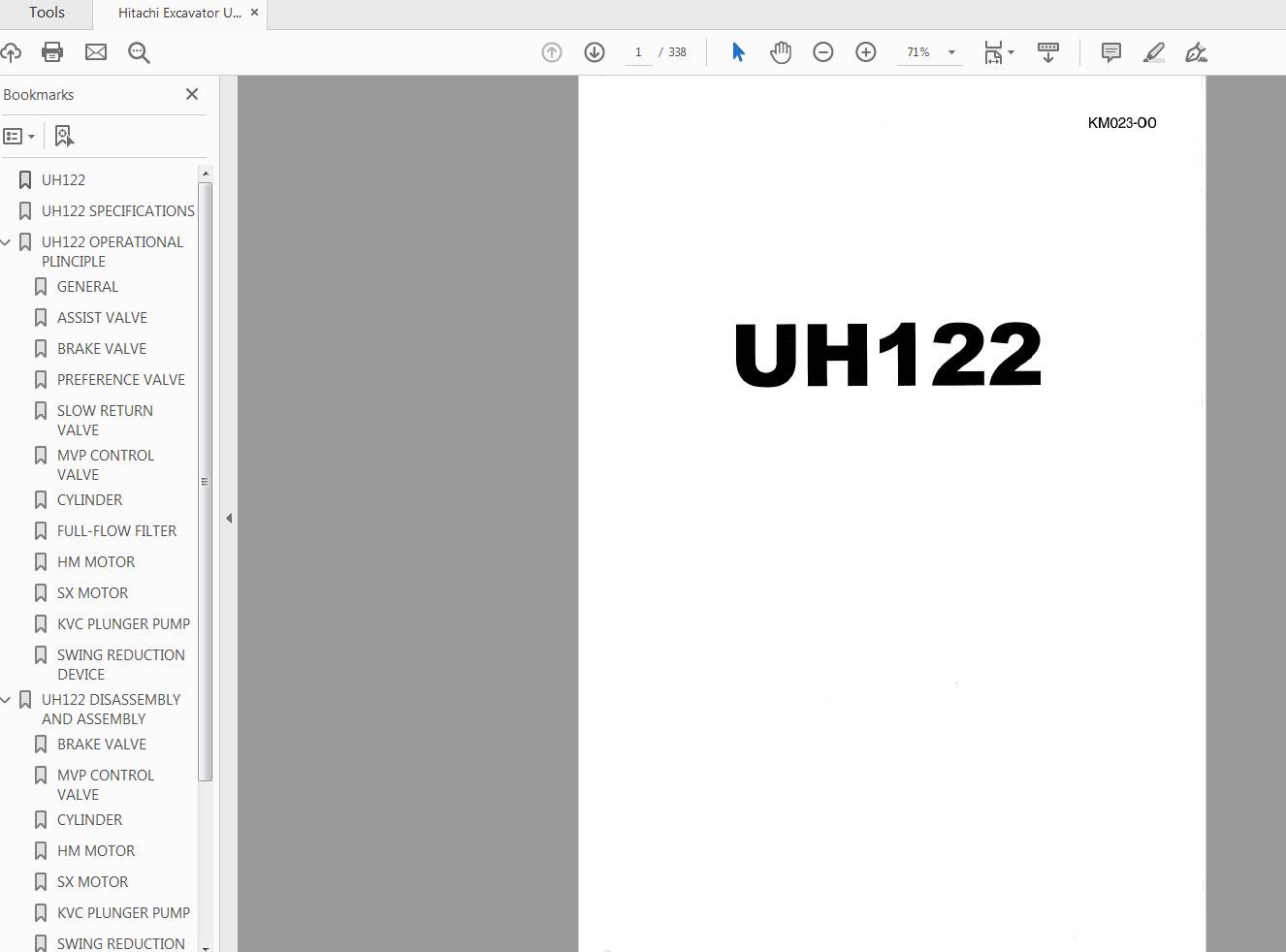The width and height of the screenshot is (1286, 952).
Task: Open HM MOTOR under operational principle
Action: click(x=96, y=562)
